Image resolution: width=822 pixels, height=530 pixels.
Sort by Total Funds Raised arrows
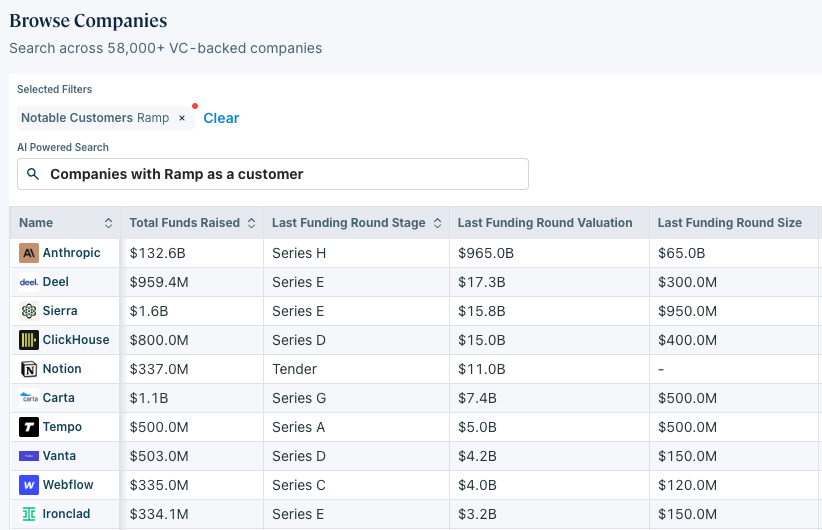tap(252, 223)
